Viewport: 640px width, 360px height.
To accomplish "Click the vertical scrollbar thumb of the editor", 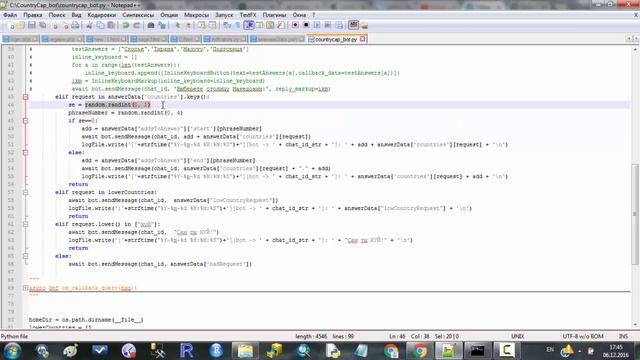I will [635, 214].
